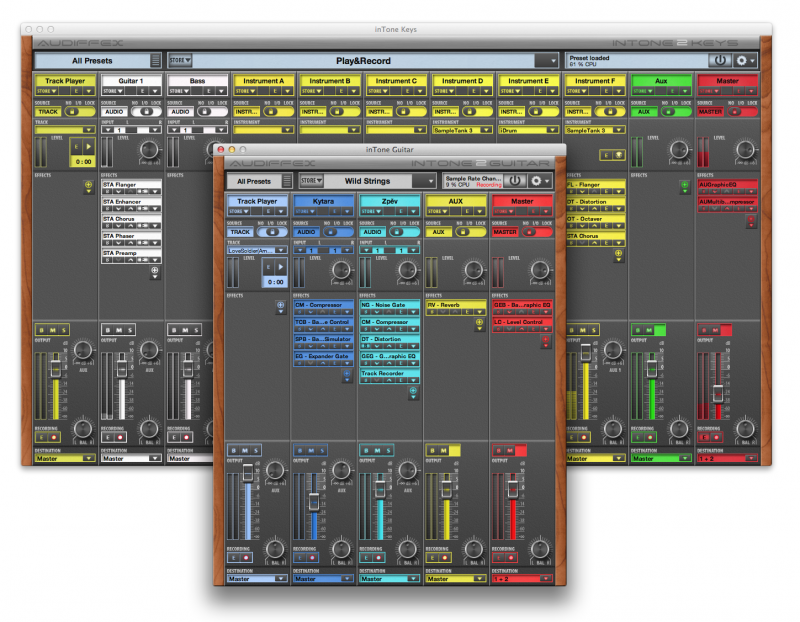Toggle I/O lock on Guitar Track Player
The width and height of the screenshot is (800, 622).
[271, 232]
